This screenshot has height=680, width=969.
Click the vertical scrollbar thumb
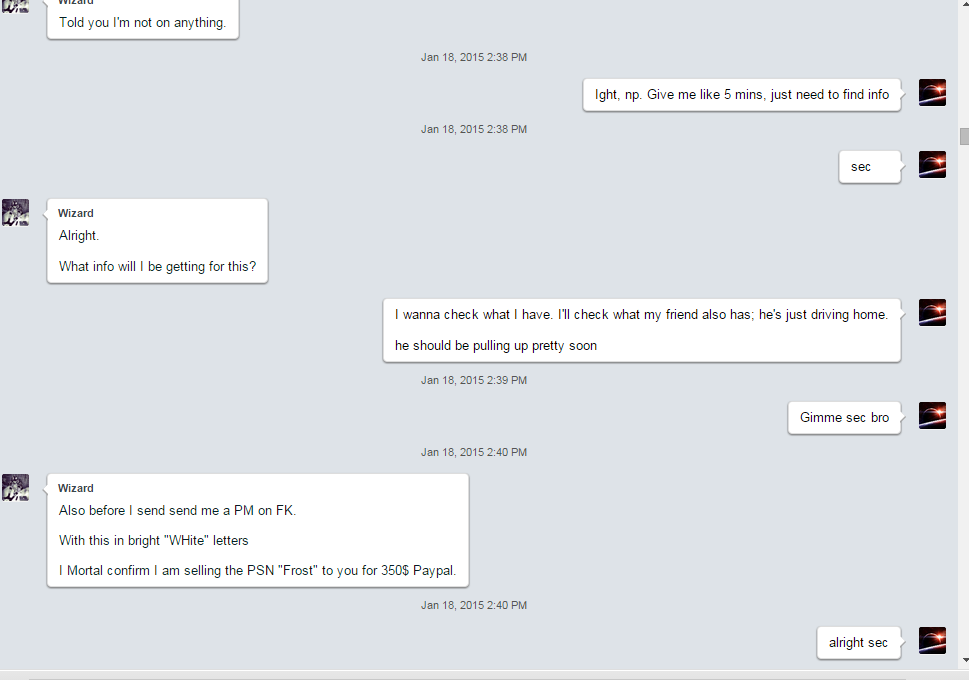[963, 137]
